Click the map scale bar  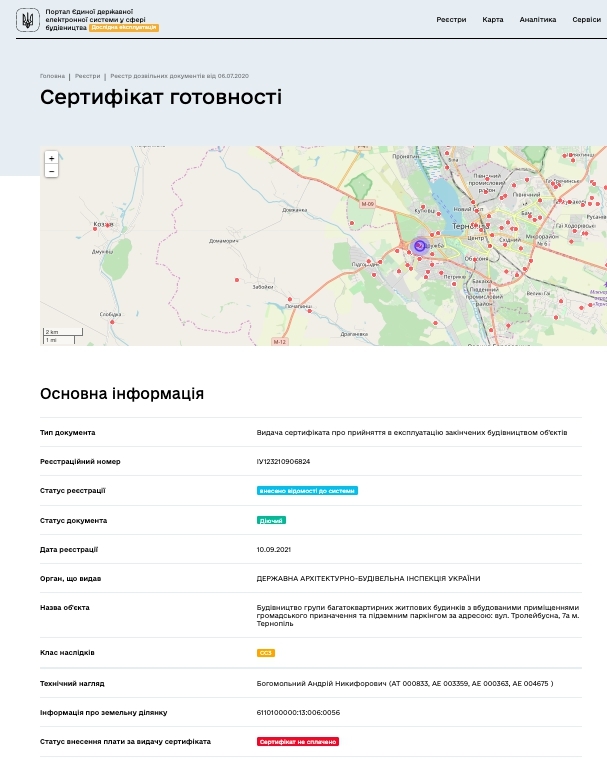(63, 336)
